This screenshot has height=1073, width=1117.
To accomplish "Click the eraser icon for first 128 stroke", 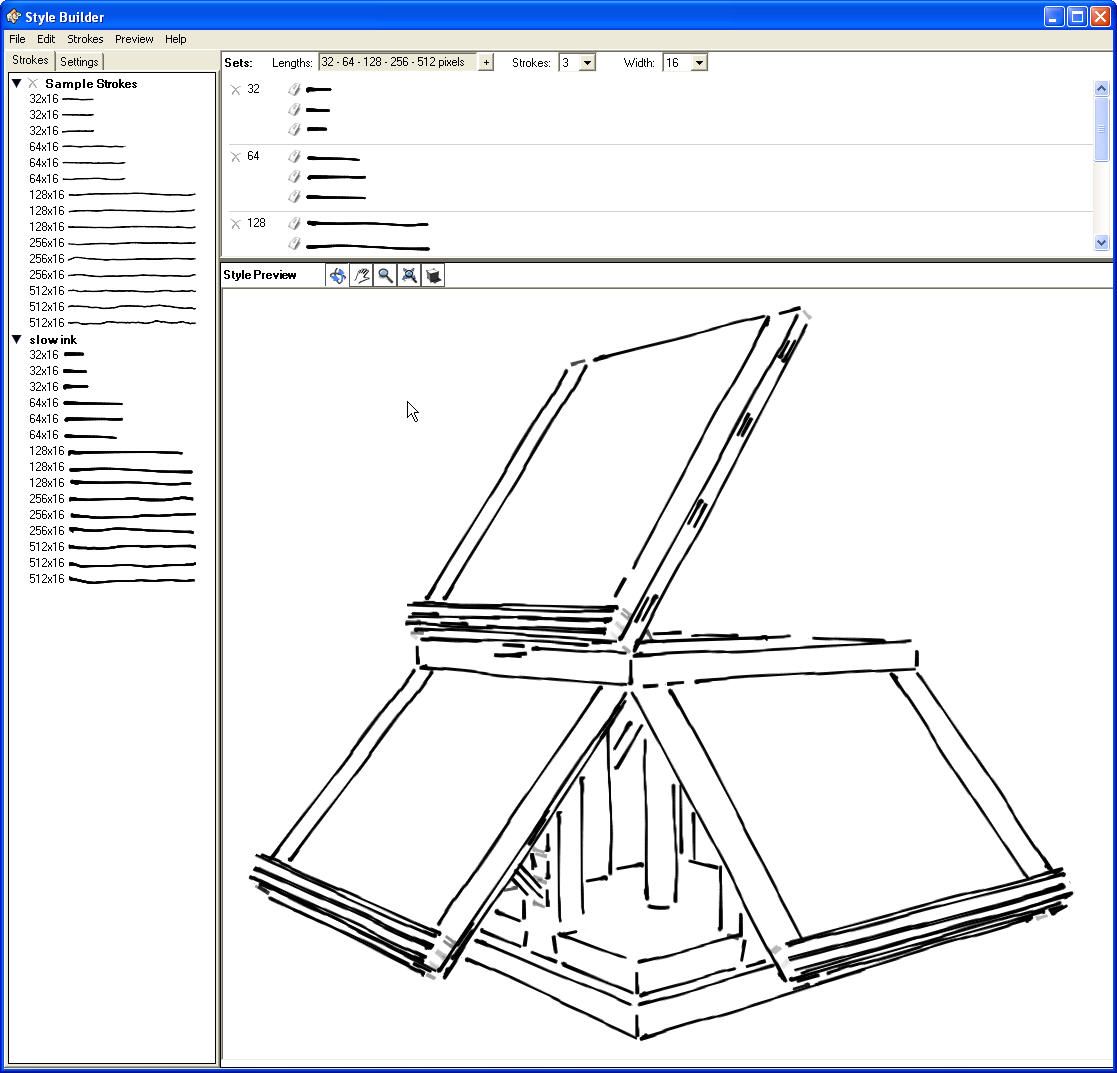I will point(294,223).
